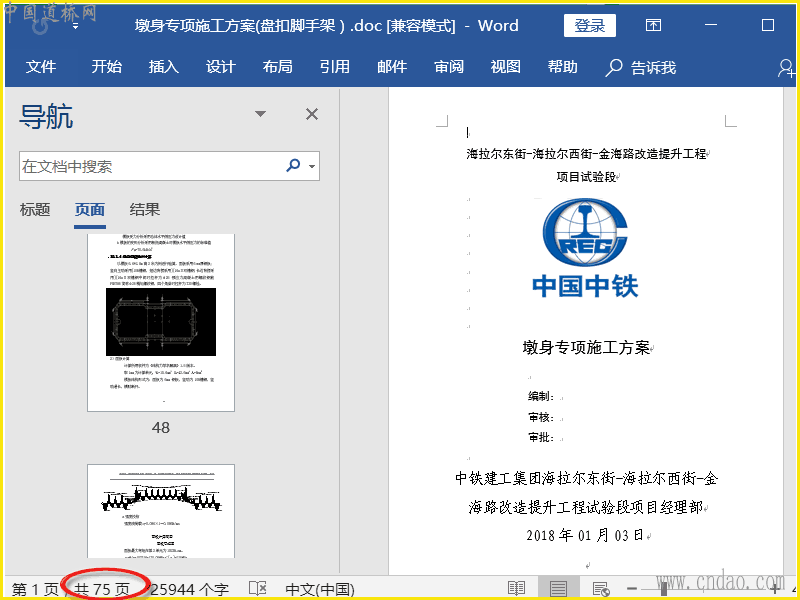
Task: Click 第 1 页 in the status bar
Action: coord(35,589)
